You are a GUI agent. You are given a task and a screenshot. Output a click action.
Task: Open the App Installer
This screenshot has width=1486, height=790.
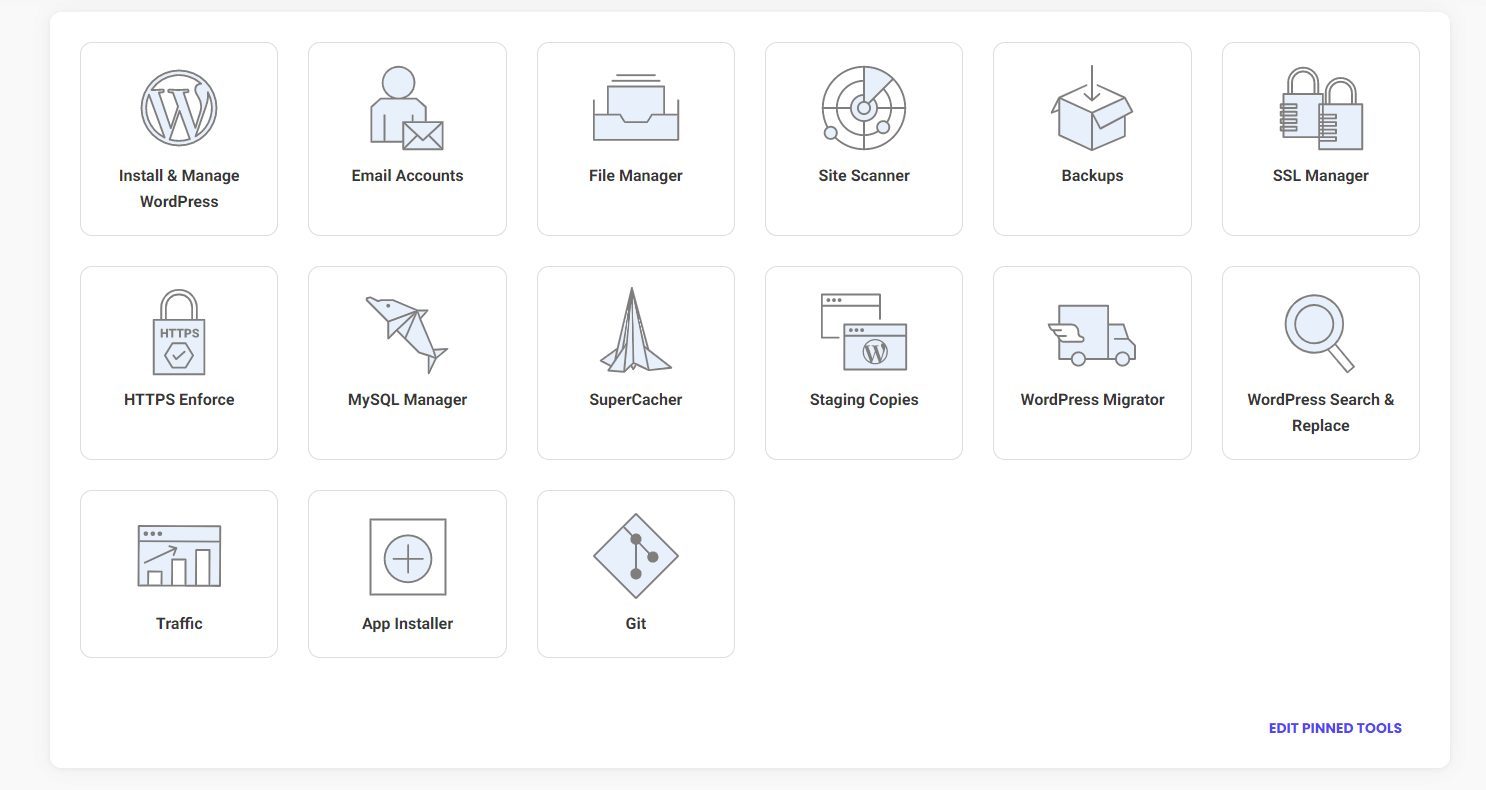pos(407,572)
